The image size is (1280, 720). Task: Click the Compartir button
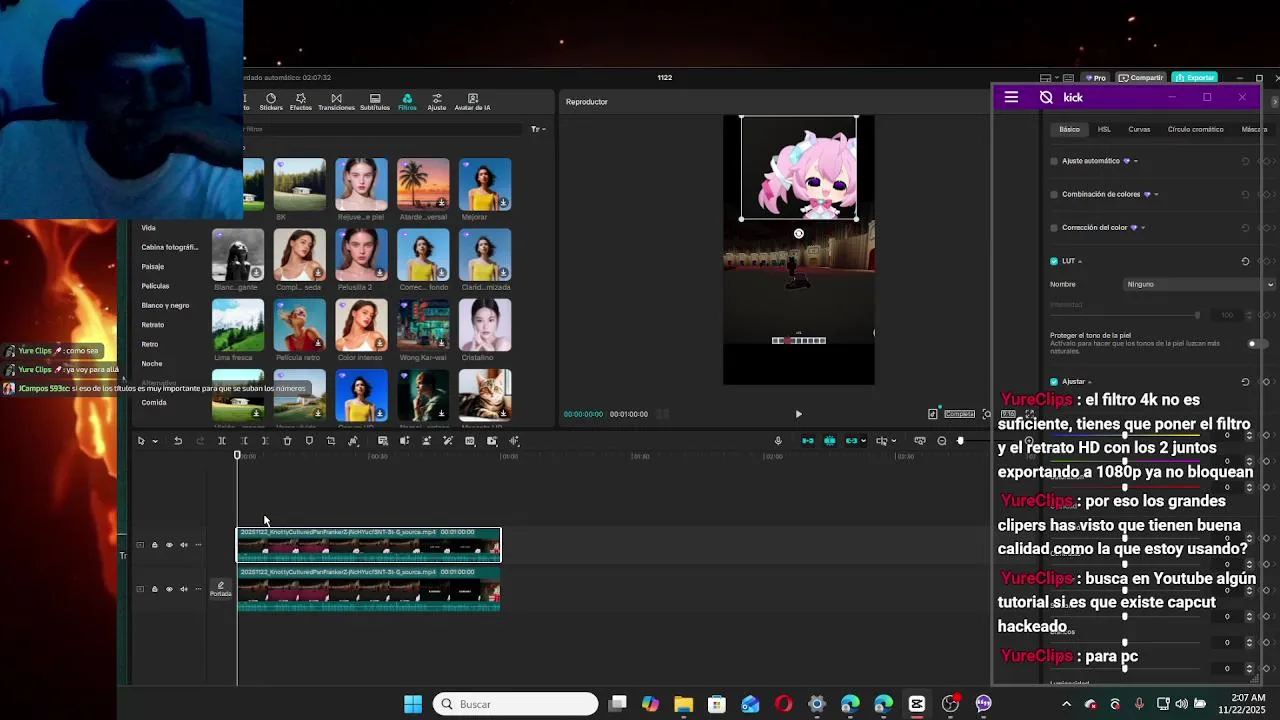click(1141, 77)
